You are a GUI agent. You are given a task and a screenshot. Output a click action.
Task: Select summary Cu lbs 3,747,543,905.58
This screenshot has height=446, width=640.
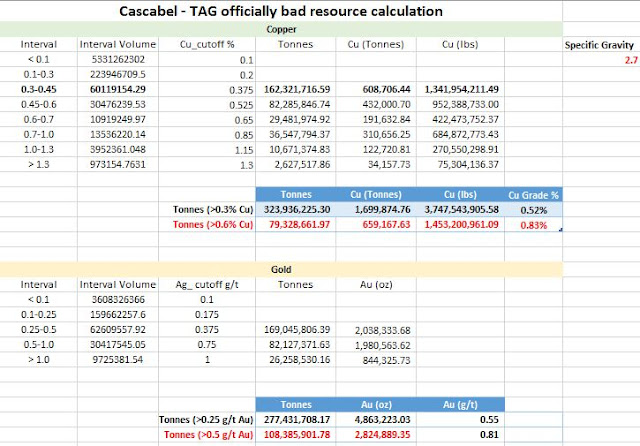[x=461, y=210]
